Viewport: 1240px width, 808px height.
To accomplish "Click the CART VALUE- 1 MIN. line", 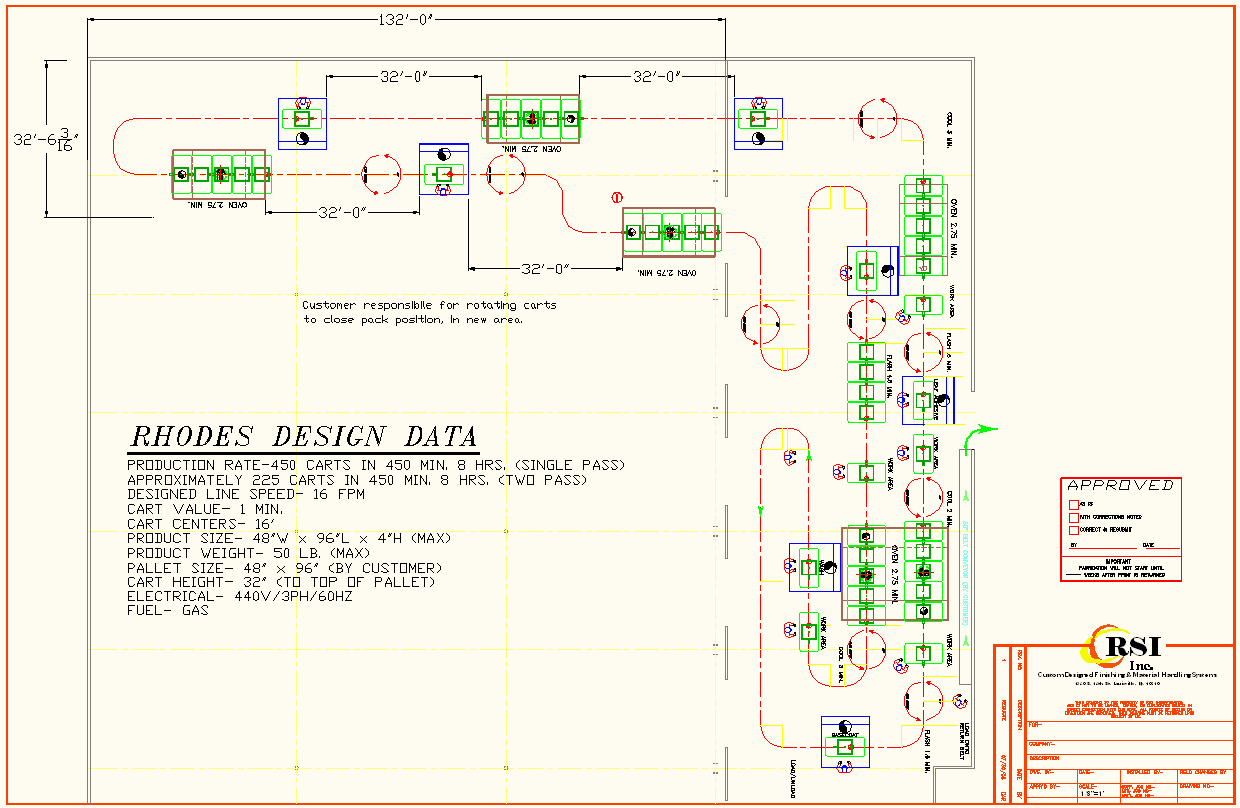I will point(204,509).
